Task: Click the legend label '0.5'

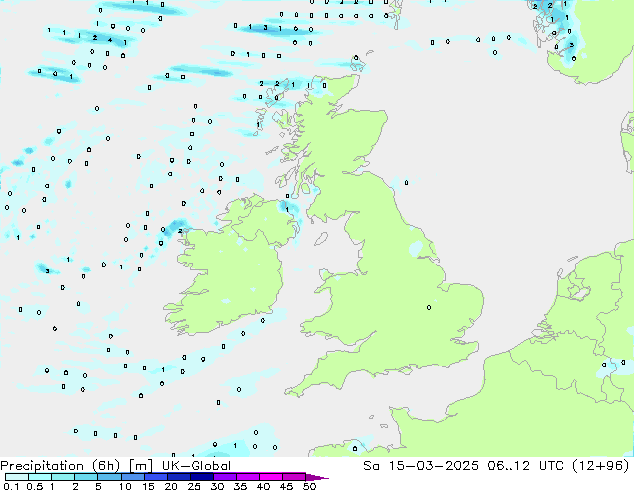Action: click(34, 486)
